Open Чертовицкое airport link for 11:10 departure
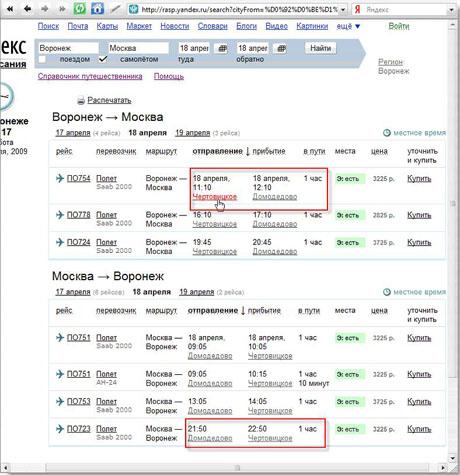The width and height of the screenshot is (460, 475). pyautogui.click(x=215, y=197)
